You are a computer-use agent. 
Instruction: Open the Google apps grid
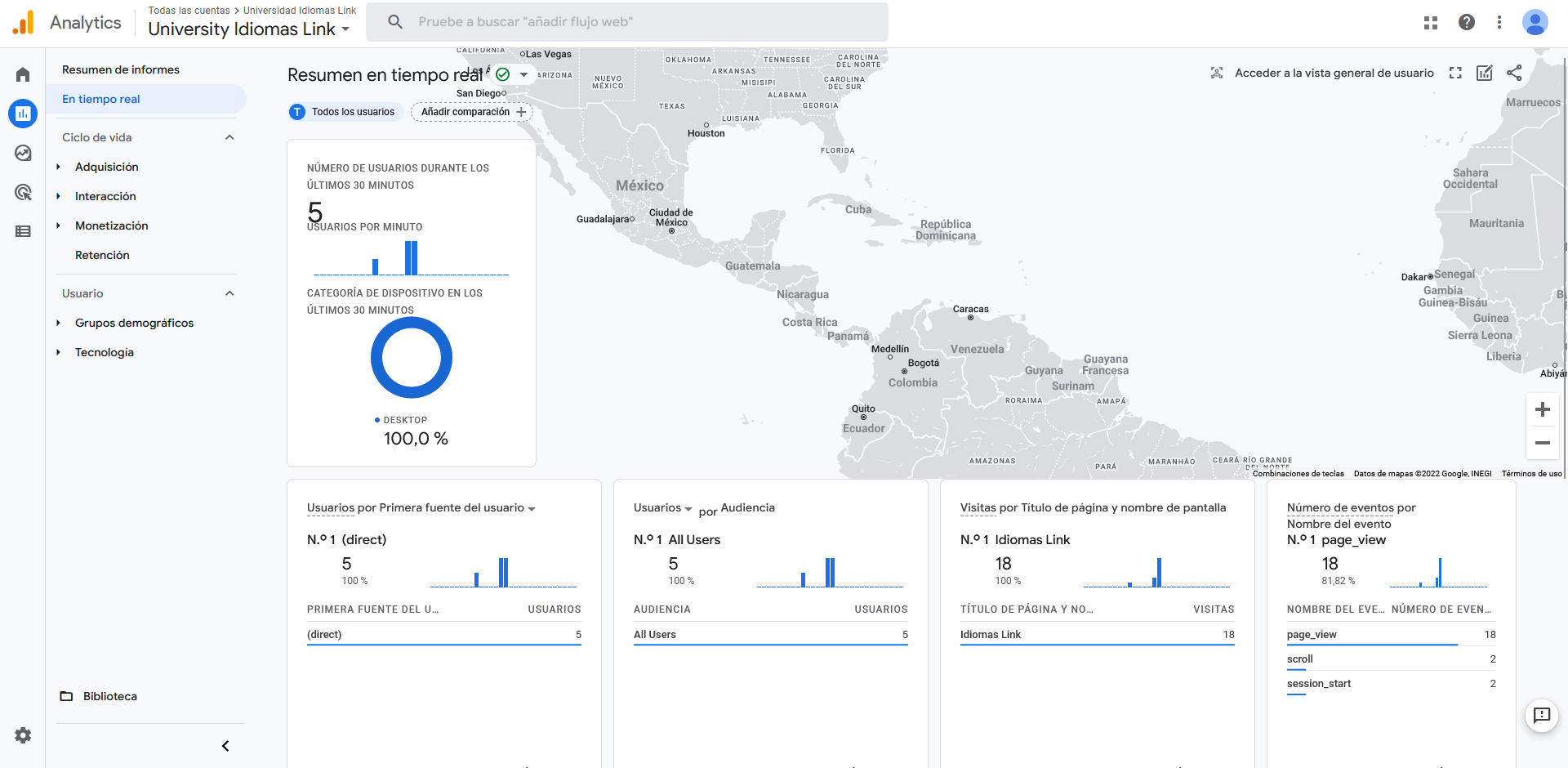(x=1430, y=23)
